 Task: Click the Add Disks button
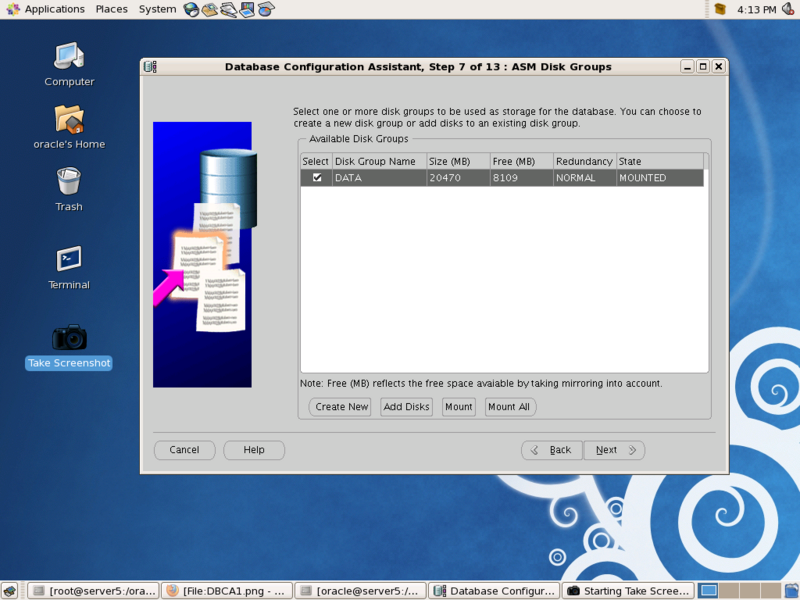tap(406, 407)
